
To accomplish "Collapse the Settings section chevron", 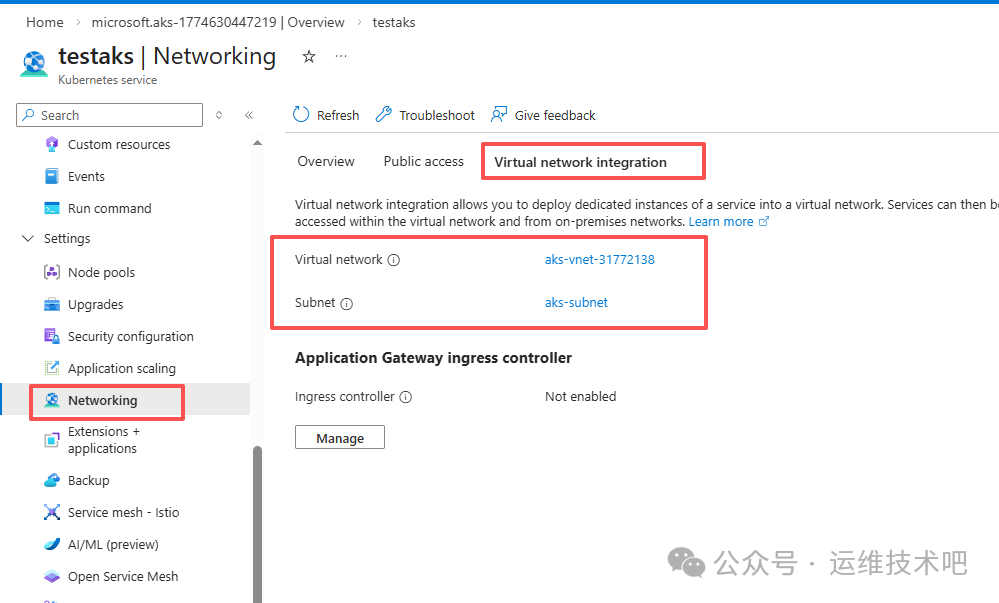I will (27, 239).
